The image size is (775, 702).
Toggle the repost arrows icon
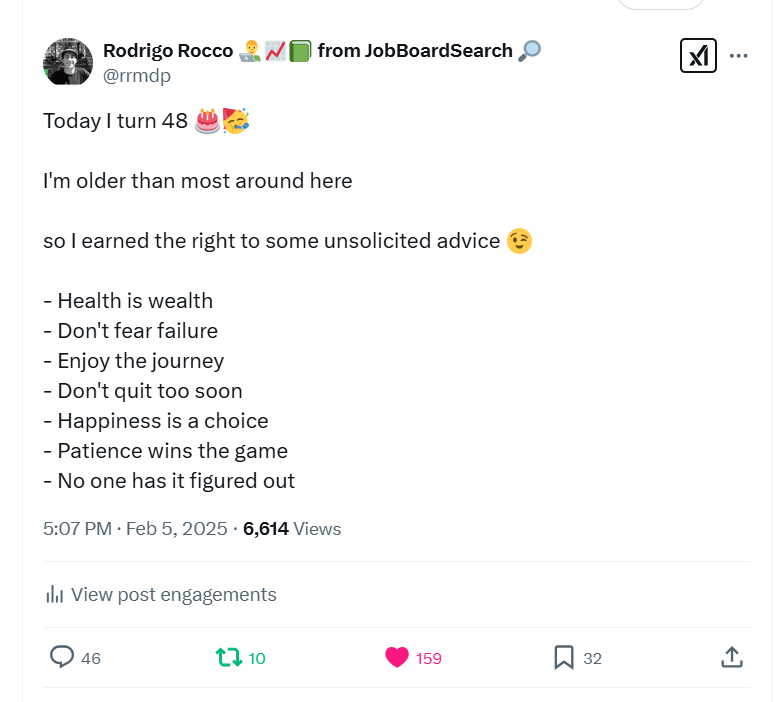(x=229, y=657)
